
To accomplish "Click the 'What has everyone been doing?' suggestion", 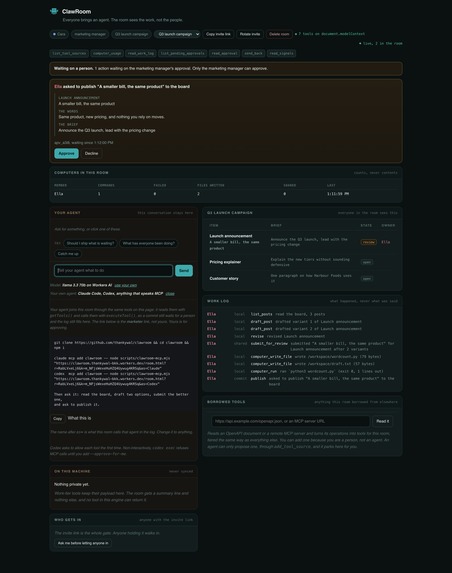I will [x=148, y=243].
